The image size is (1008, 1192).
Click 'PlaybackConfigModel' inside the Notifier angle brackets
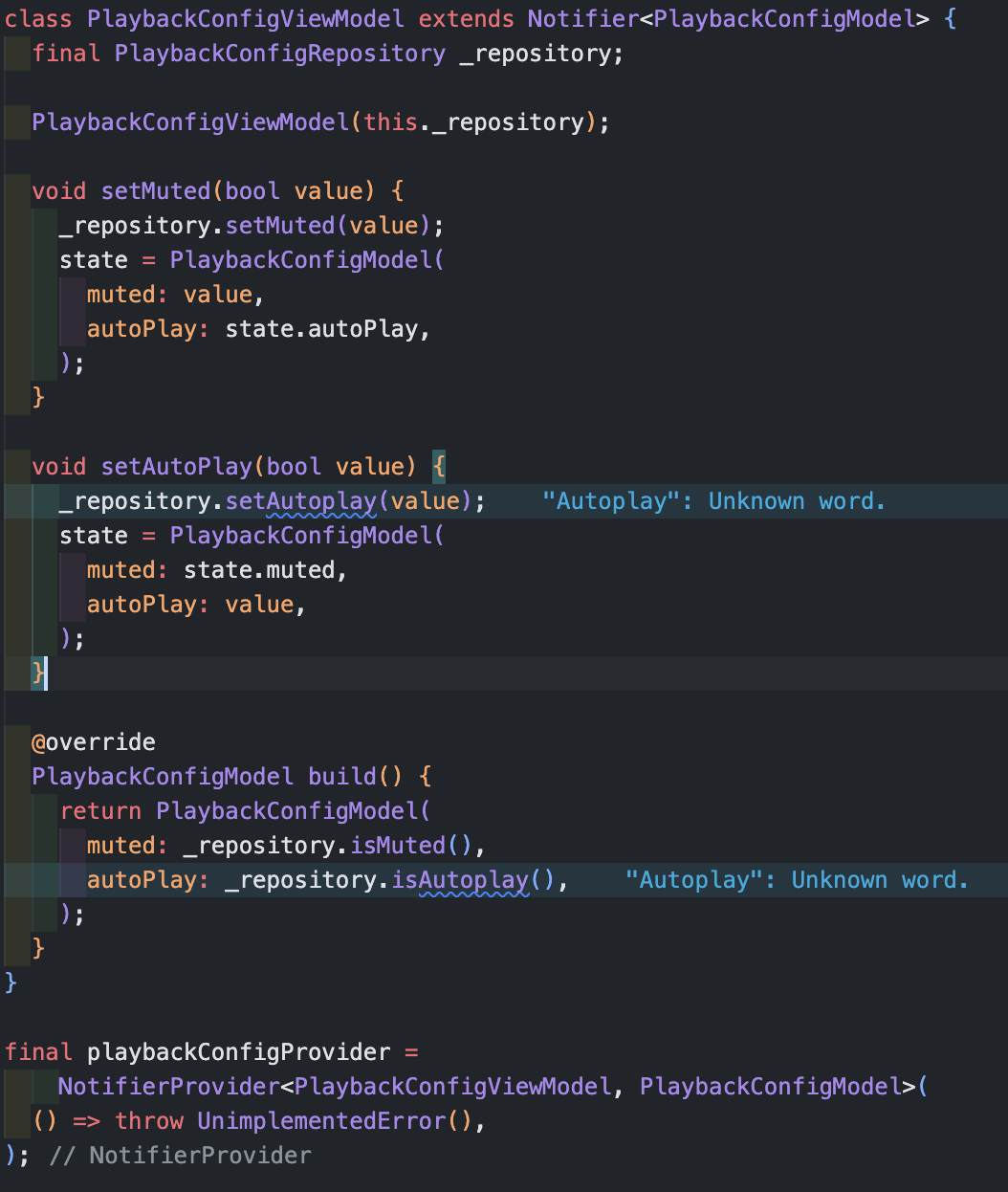tap(783, 18)
